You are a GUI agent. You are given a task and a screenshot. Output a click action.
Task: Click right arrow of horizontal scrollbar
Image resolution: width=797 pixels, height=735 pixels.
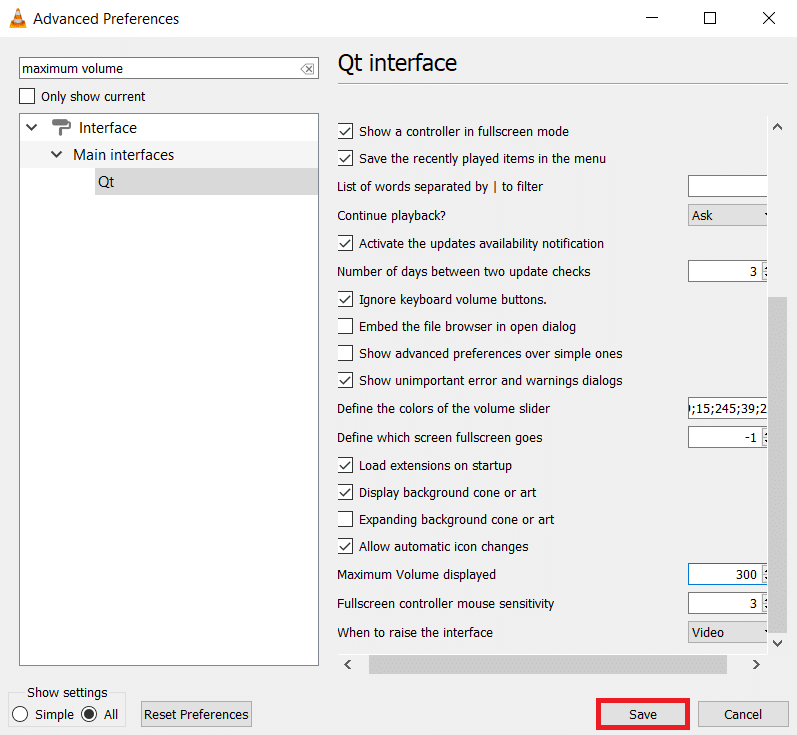756,664
